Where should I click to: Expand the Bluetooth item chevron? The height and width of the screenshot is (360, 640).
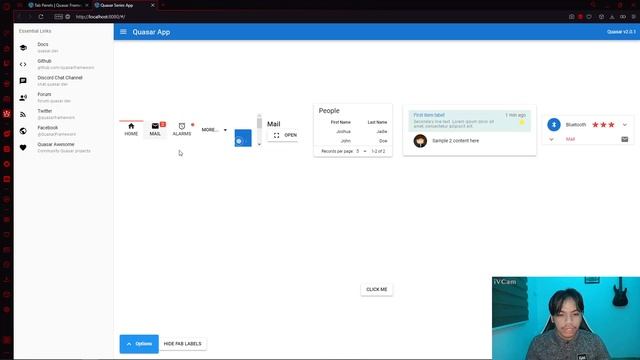(625, 125)
